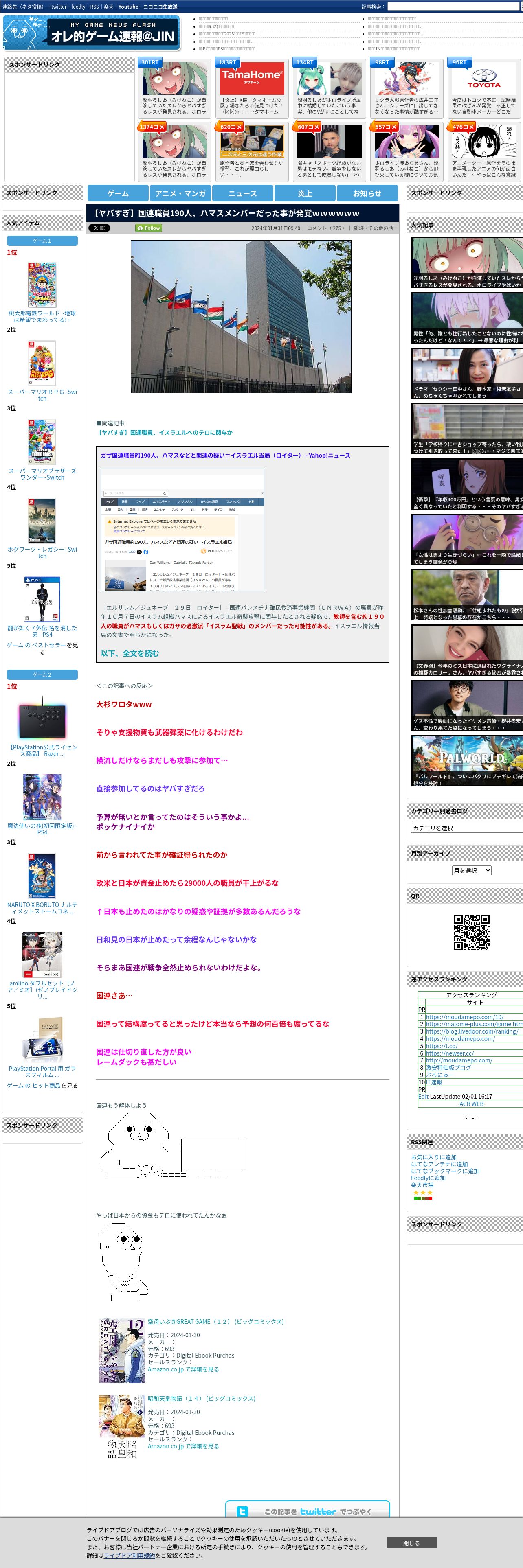Click the 空母いぶき GREAT GAME book cover

pos(122,1351)
